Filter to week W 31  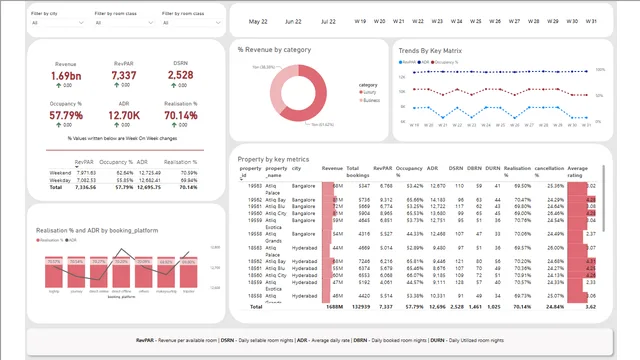(x=591, y=21)
